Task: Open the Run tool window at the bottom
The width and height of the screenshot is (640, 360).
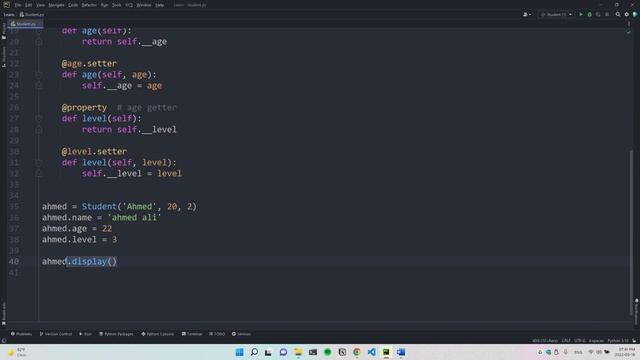Action: click(85, 334)
